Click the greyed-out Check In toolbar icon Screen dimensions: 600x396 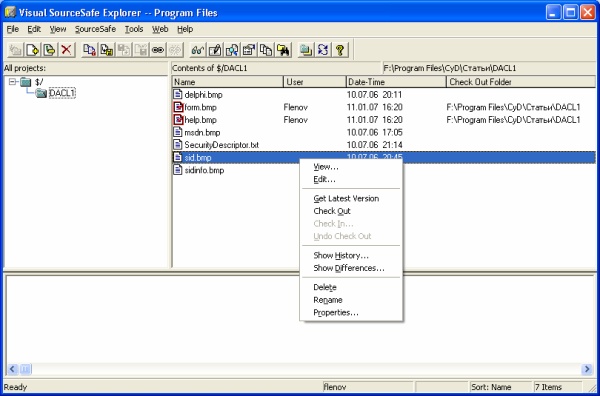point(123,50)
